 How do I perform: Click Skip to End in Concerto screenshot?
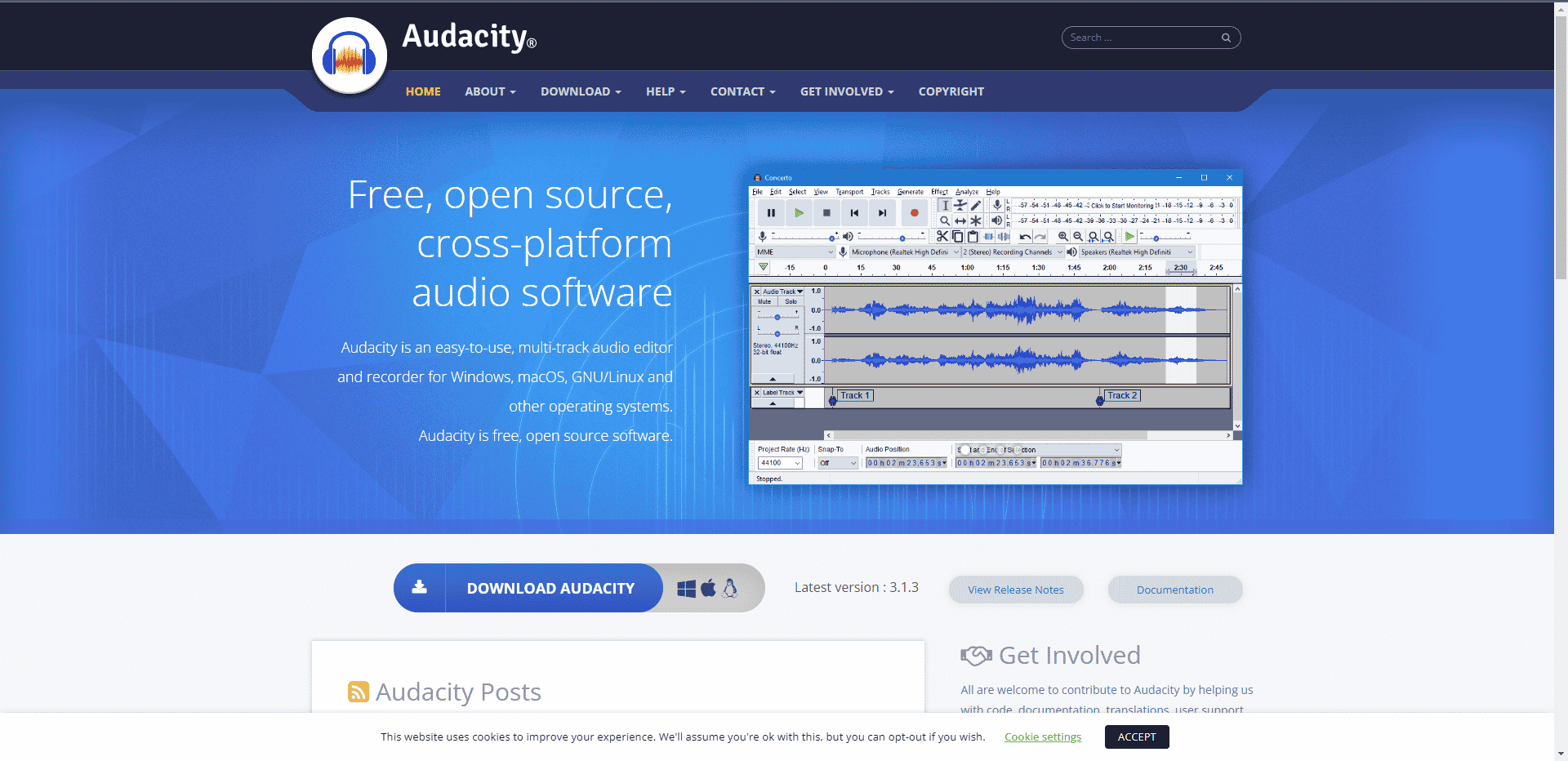tap(882, 212)
